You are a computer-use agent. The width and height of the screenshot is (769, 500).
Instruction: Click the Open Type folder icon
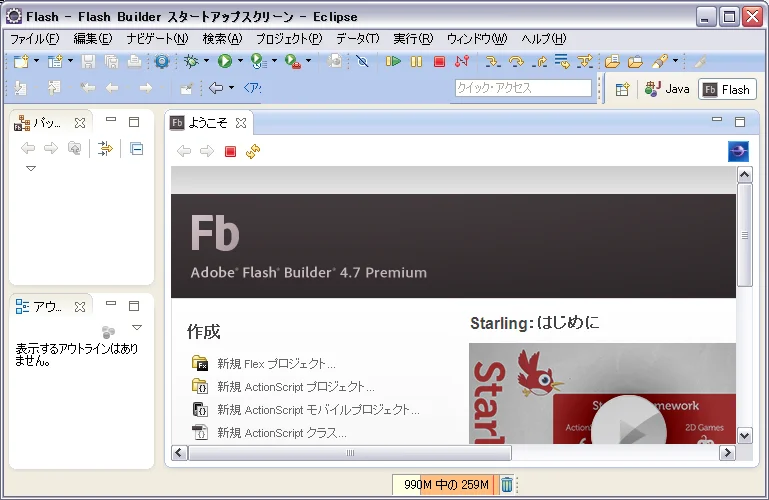pos(612,61)
